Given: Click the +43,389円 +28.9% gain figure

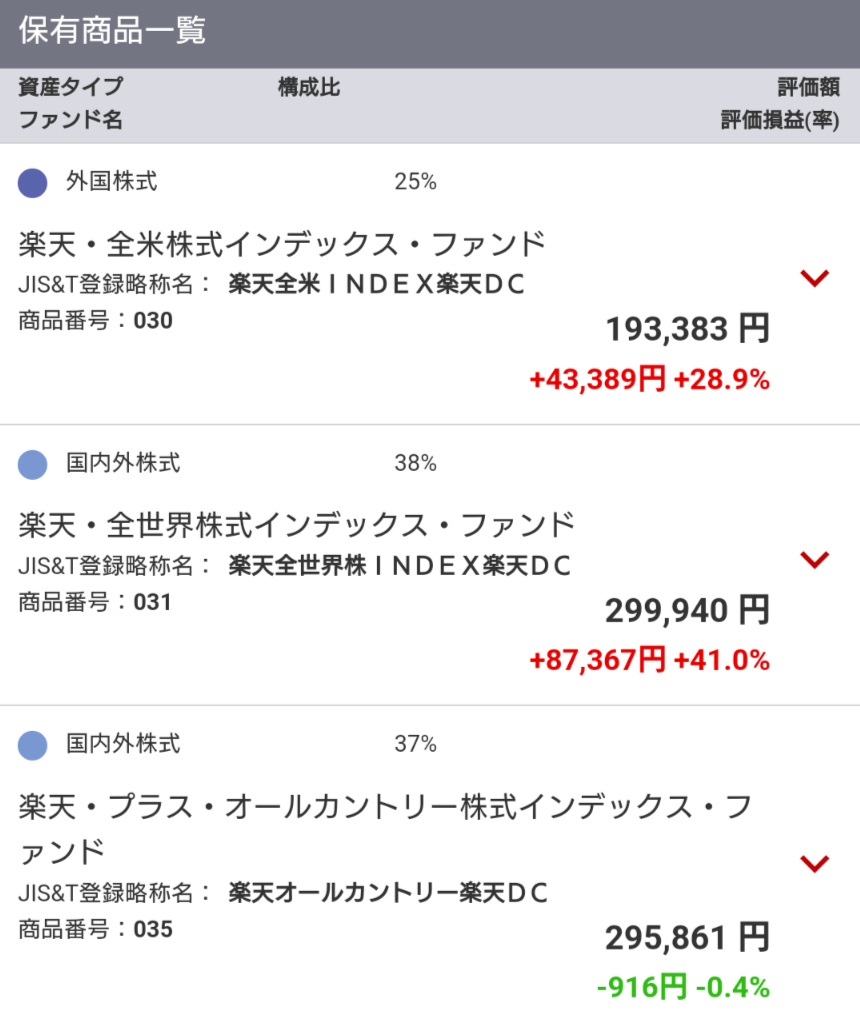Looking at the screenshot, I should [649, 380].
